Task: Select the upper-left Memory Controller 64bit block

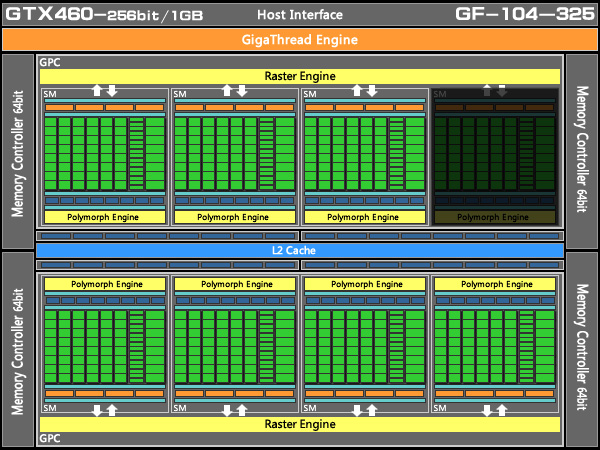Action: (18, 152)
